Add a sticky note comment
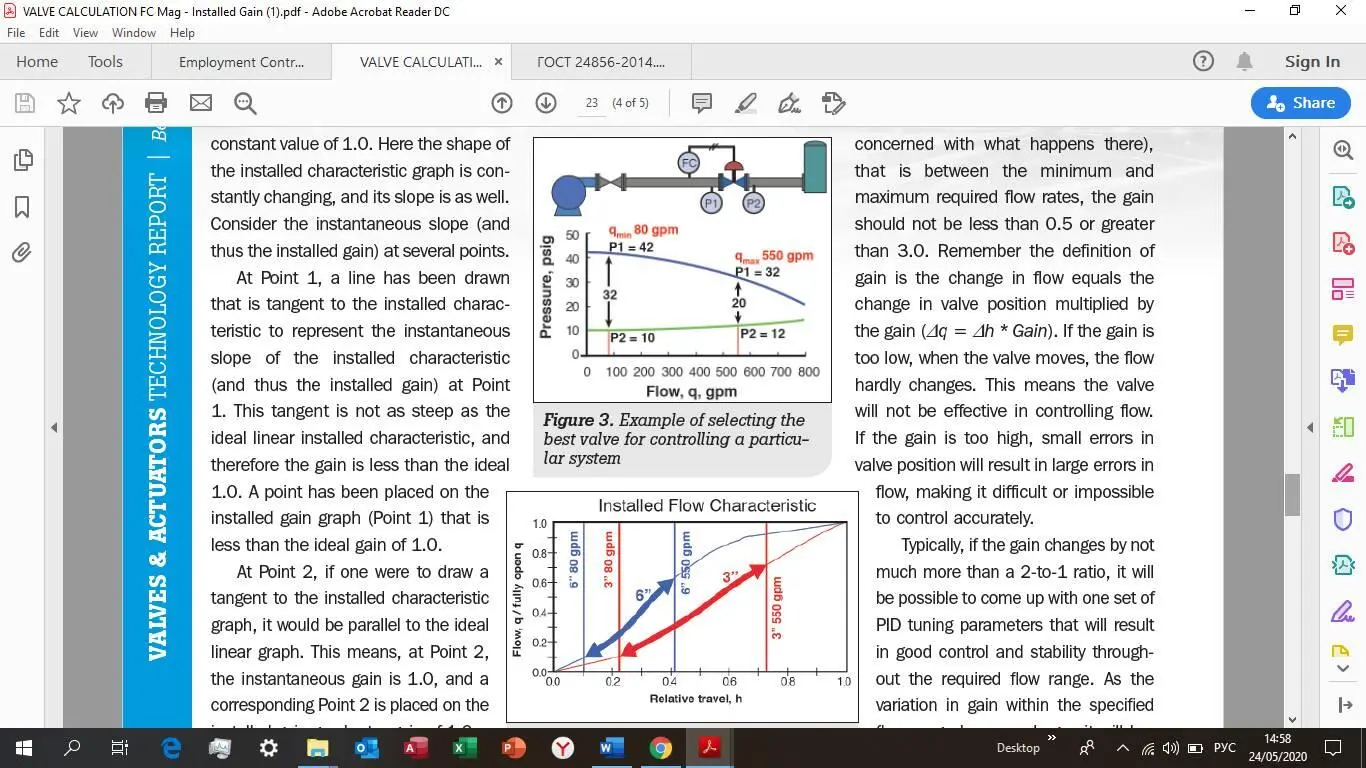Screen dimensions: 1366x768 click(x=702, y=103)
